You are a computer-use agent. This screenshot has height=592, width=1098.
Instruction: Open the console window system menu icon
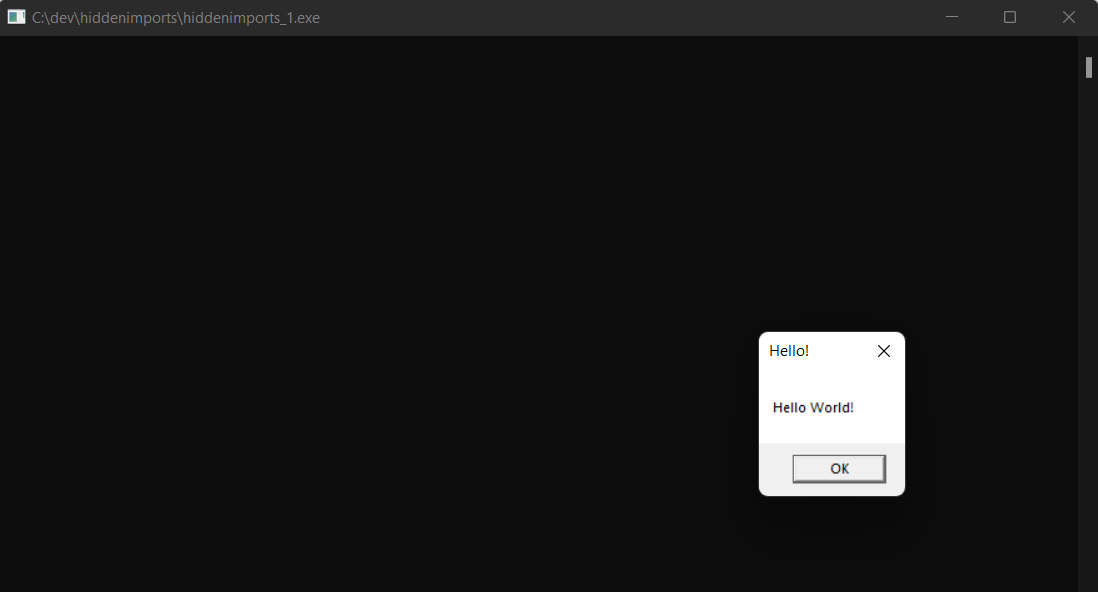16,17
